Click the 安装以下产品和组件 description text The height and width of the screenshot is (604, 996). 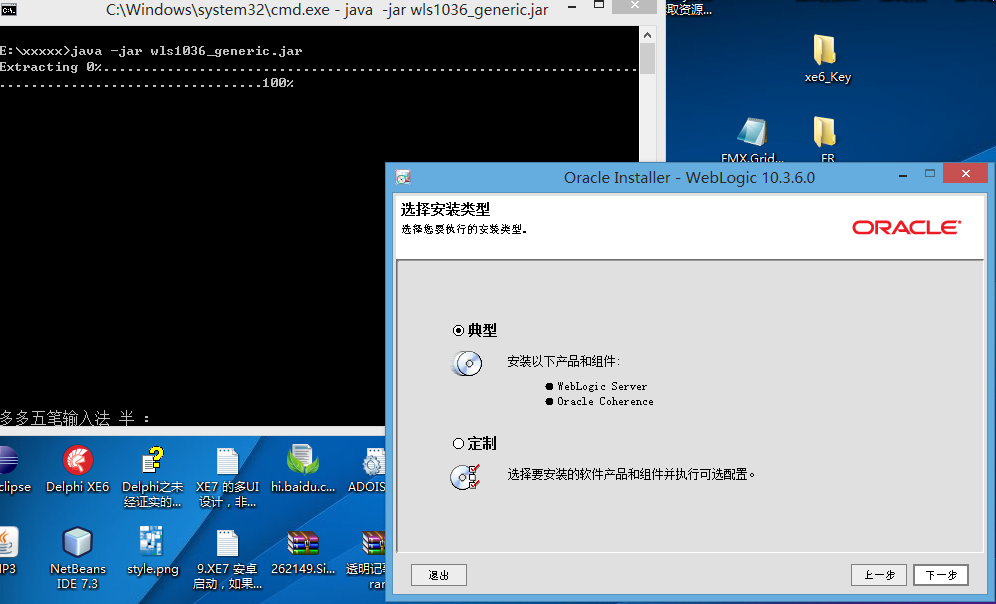(x=563, y=361)
